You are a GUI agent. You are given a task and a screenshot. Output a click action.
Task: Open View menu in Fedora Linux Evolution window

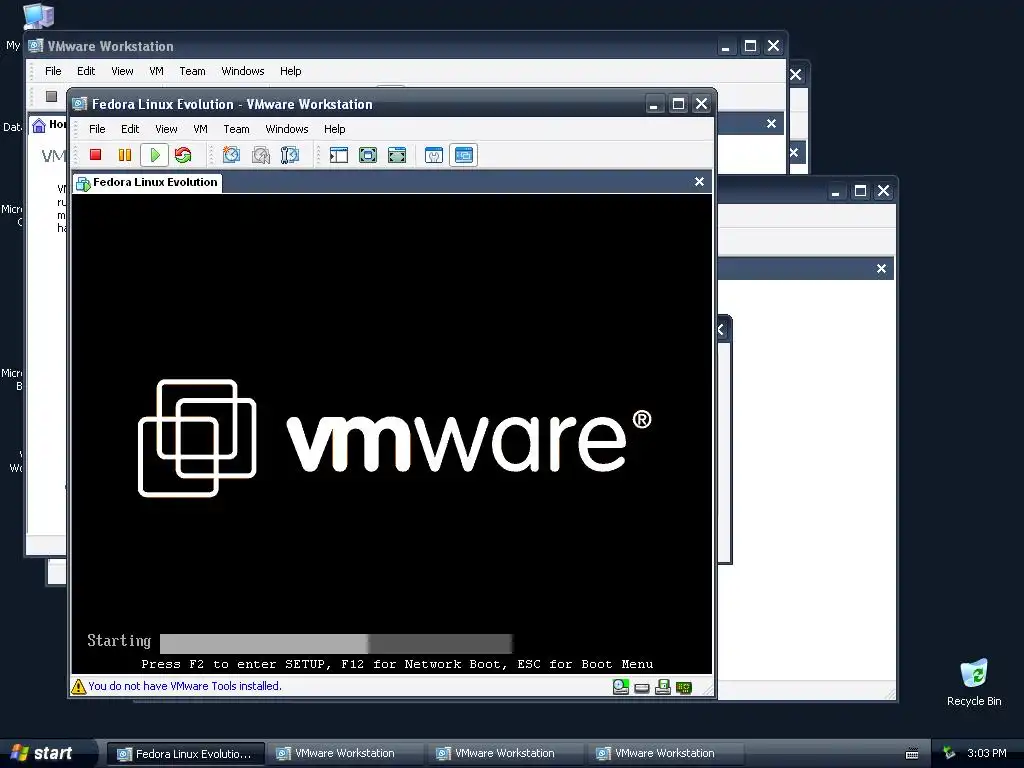click(x=166, y=129)
